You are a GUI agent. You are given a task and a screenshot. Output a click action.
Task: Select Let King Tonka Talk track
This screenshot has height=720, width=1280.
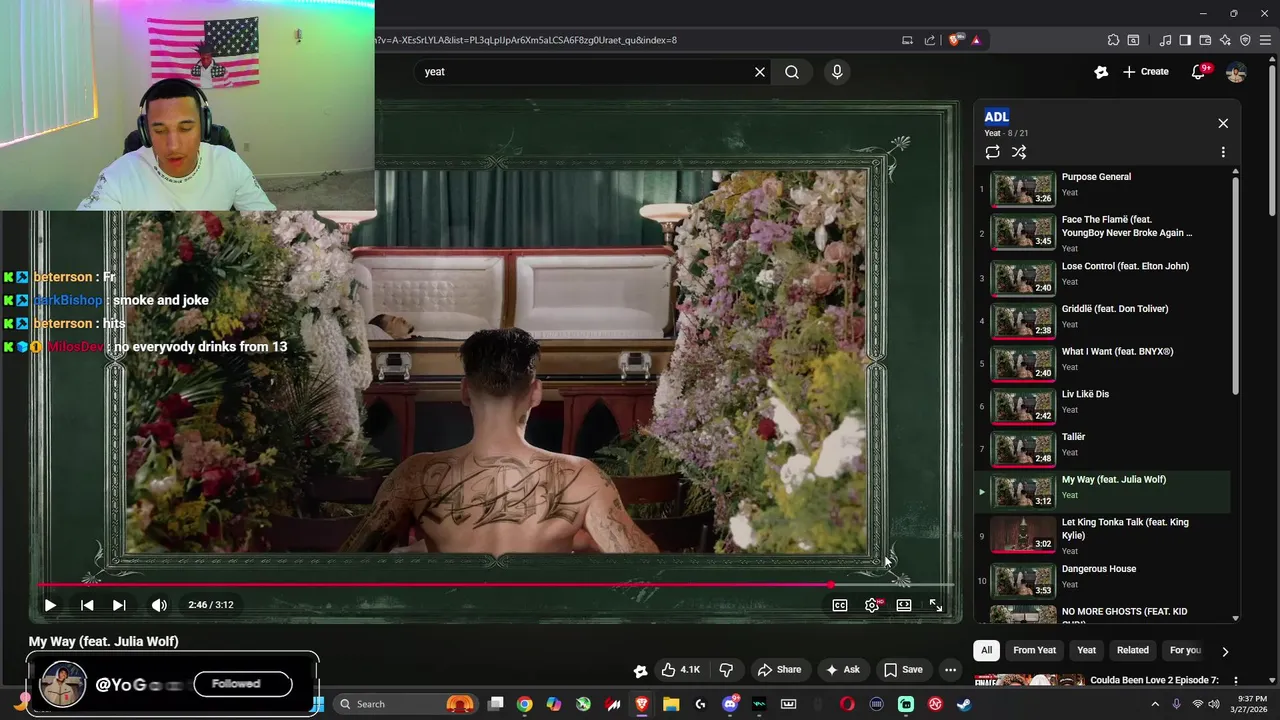click(x=1103, y=536)
